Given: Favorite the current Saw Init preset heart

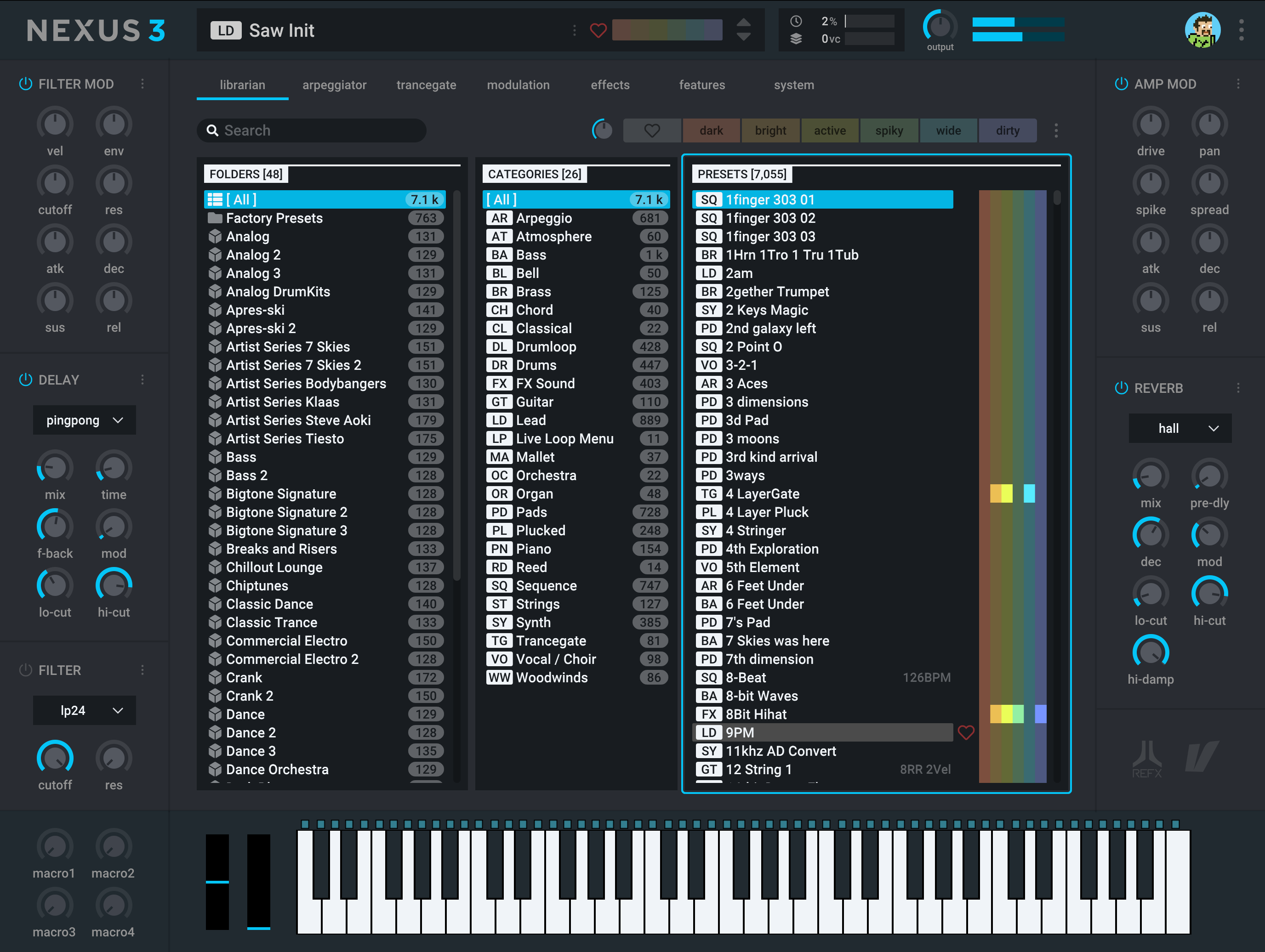Looking at the screenshot, I should point(598,30).
